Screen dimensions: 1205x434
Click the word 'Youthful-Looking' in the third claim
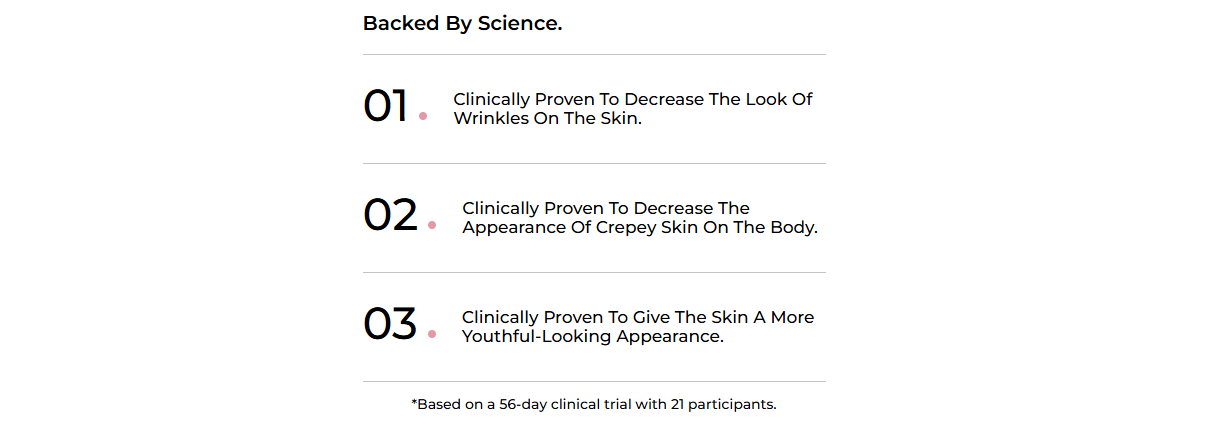(536, 336)
